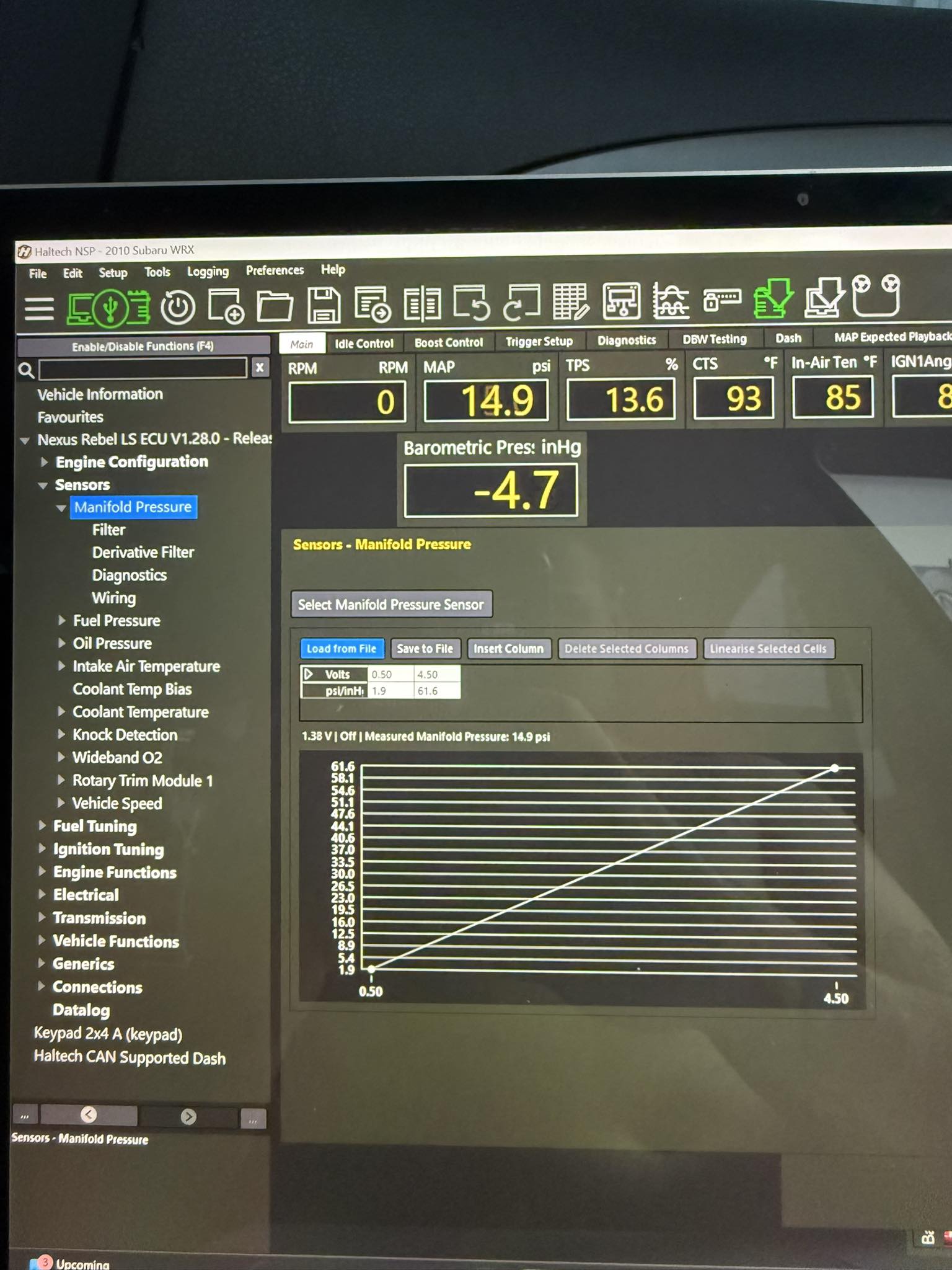Collapse the Sensors tree node

tap(43, 486)
